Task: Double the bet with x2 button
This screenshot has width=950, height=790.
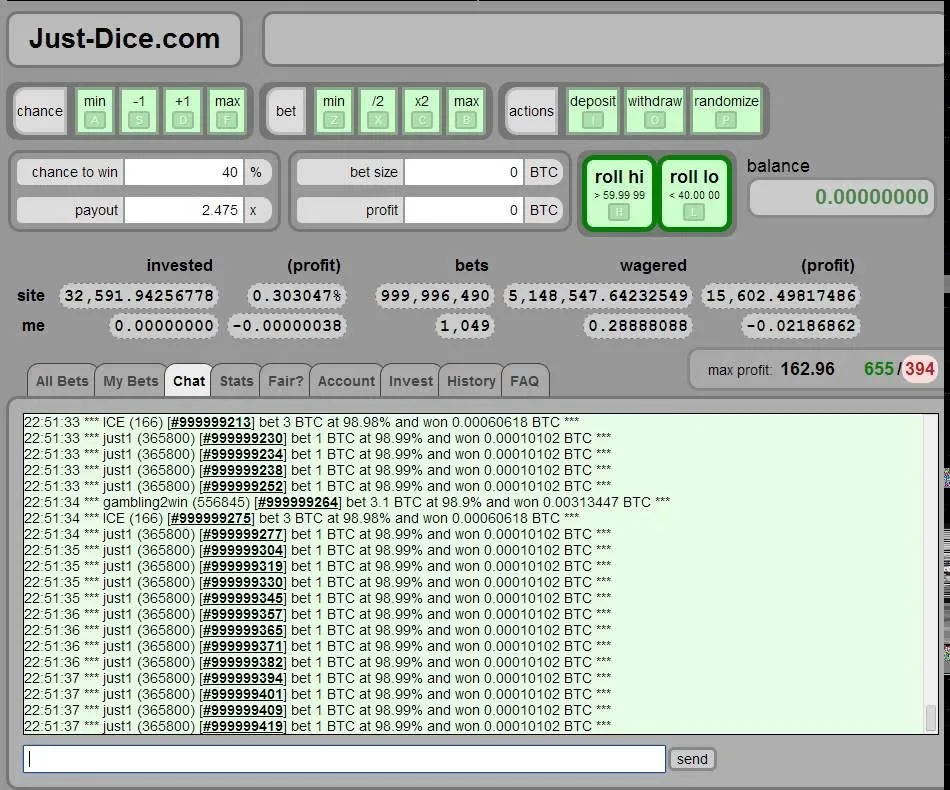Action: (422, 110)
